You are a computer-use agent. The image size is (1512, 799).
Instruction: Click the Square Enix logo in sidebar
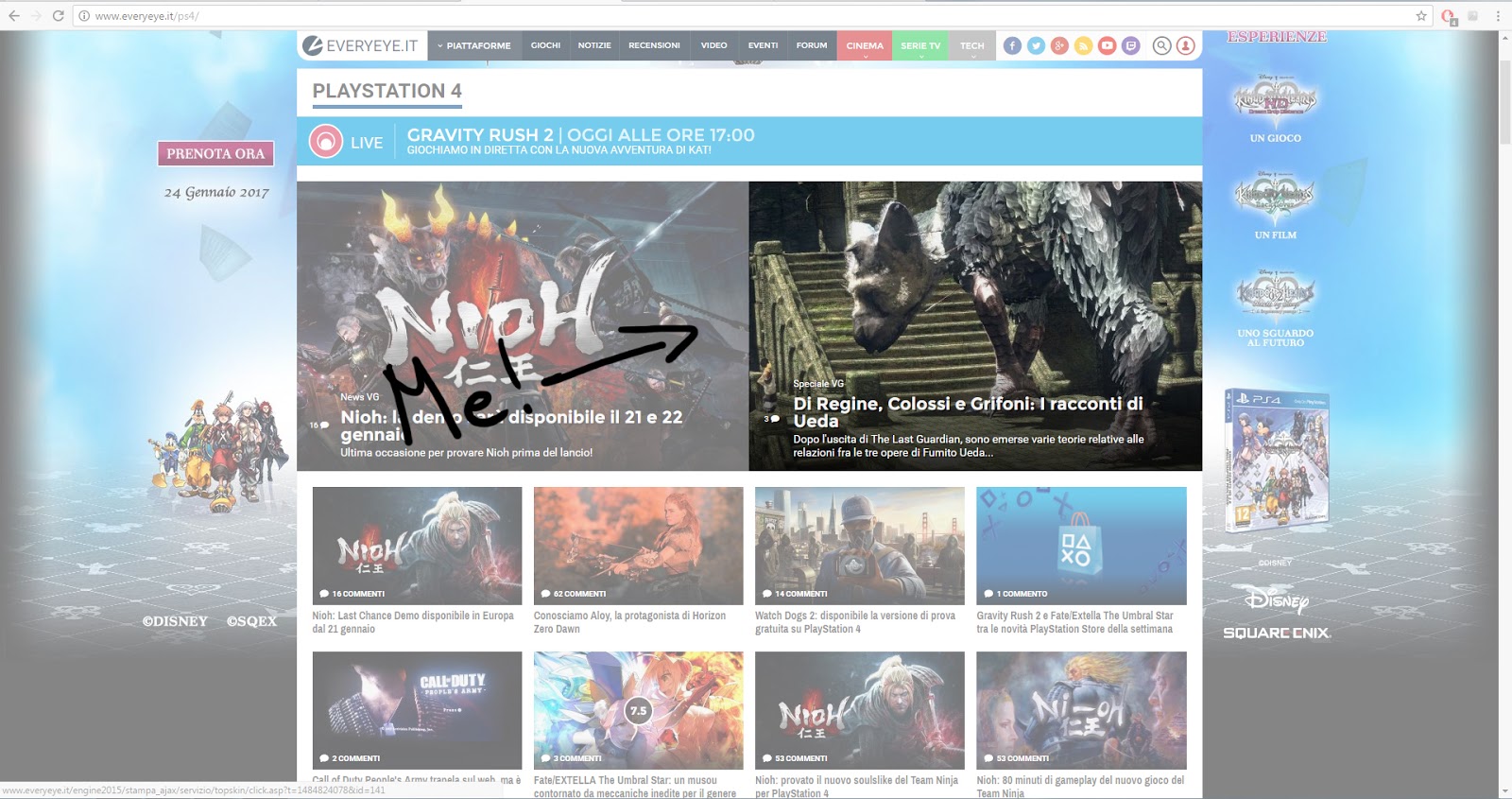[x=1277, y=633]
